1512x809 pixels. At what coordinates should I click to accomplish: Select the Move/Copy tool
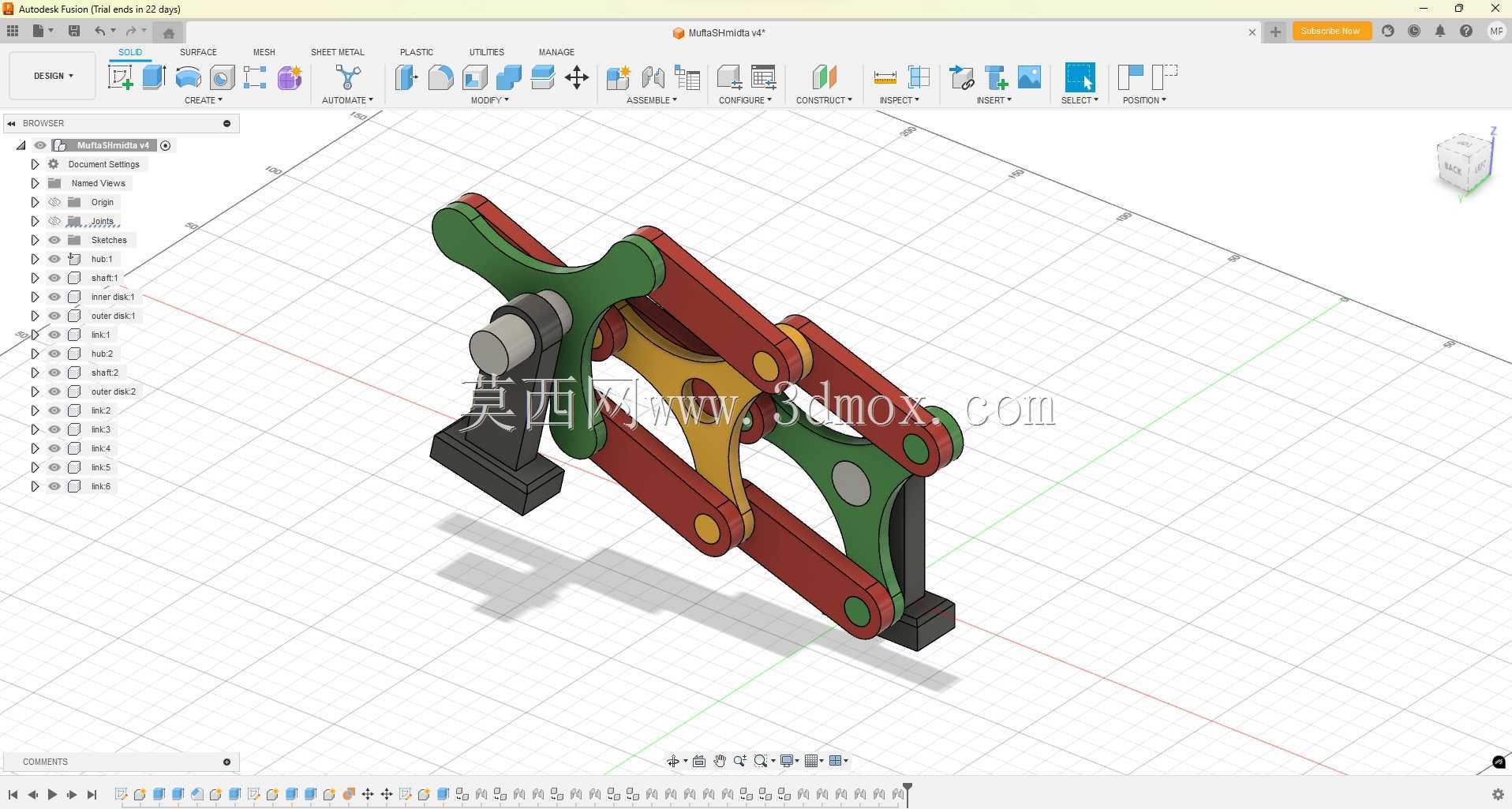(577, 77)
